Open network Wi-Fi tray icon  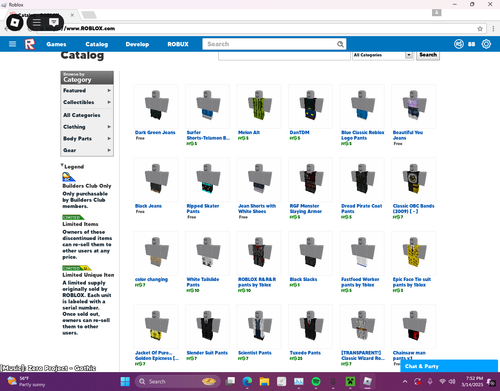[x=442, y=381]
